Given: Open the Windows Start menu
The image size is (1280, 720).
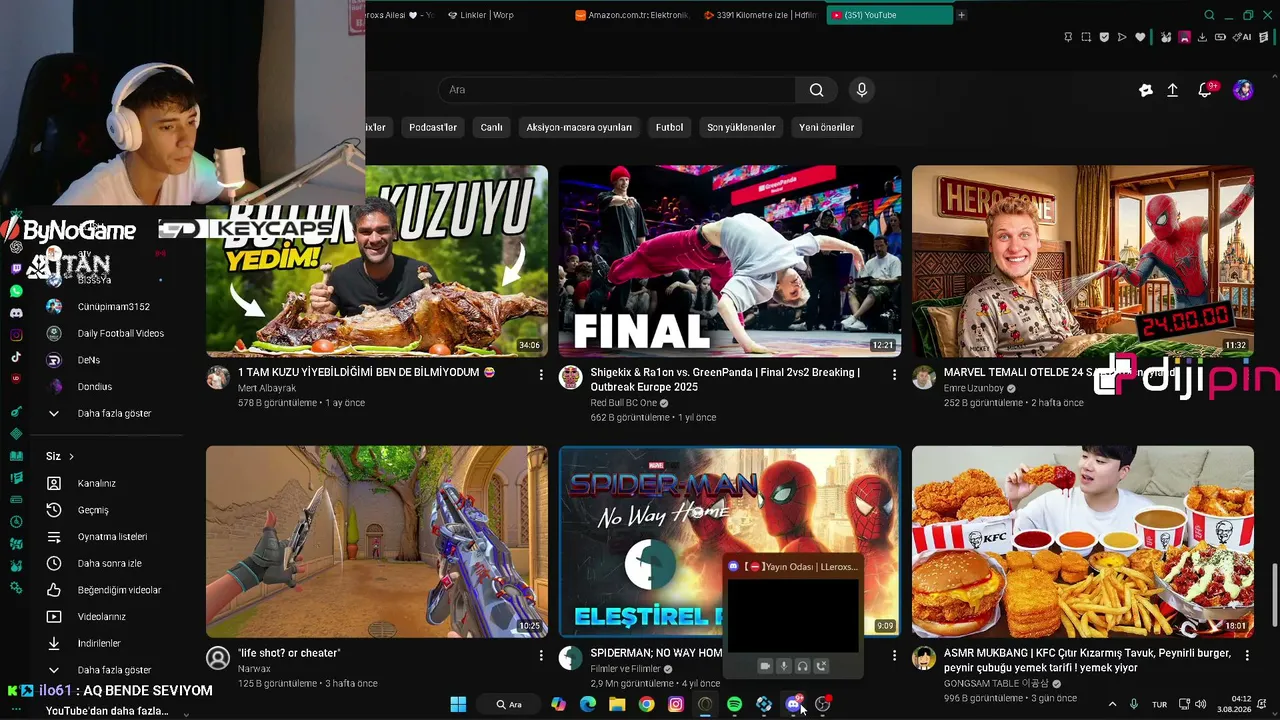Looking at the screenshot, I should click(x=458, y=704).
